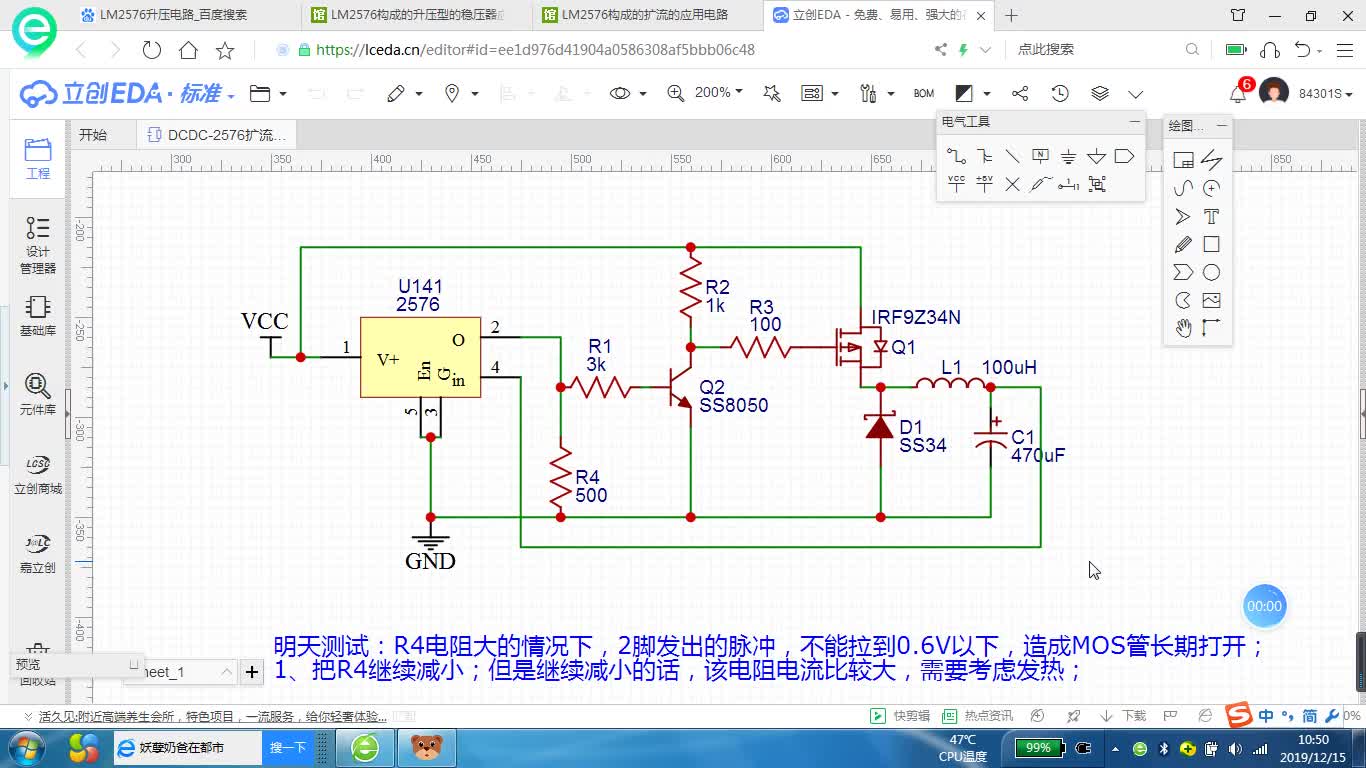Open the File folder dropdown
The height and width of the screenshot is (768, 1366).
[267, 93]
